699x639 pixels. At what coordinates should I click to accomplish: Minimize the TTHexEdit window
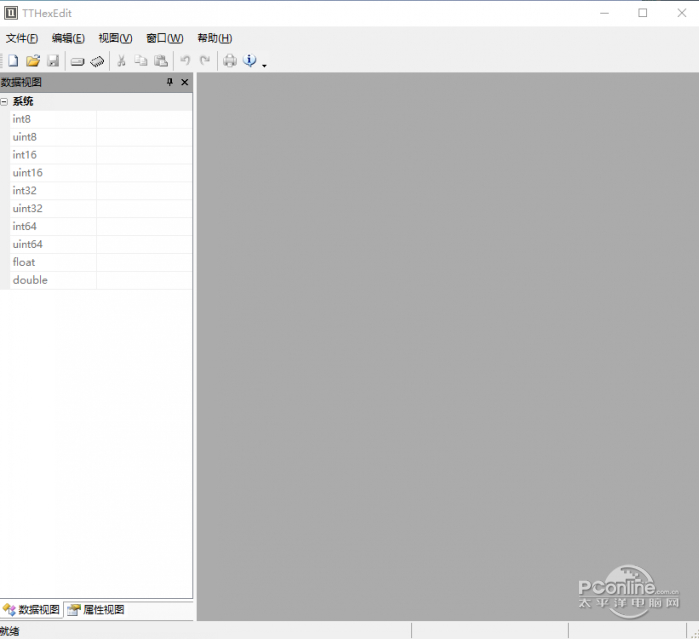pos(604,13)
